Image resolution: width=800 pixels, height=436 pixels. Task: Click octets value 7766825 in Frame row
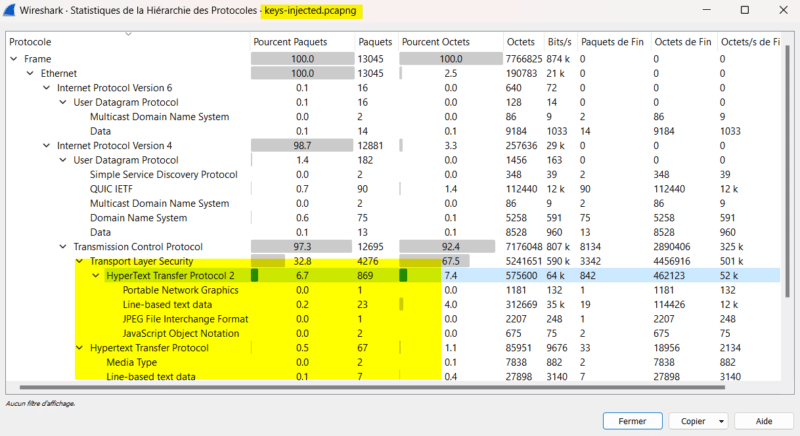click(523, 59)
